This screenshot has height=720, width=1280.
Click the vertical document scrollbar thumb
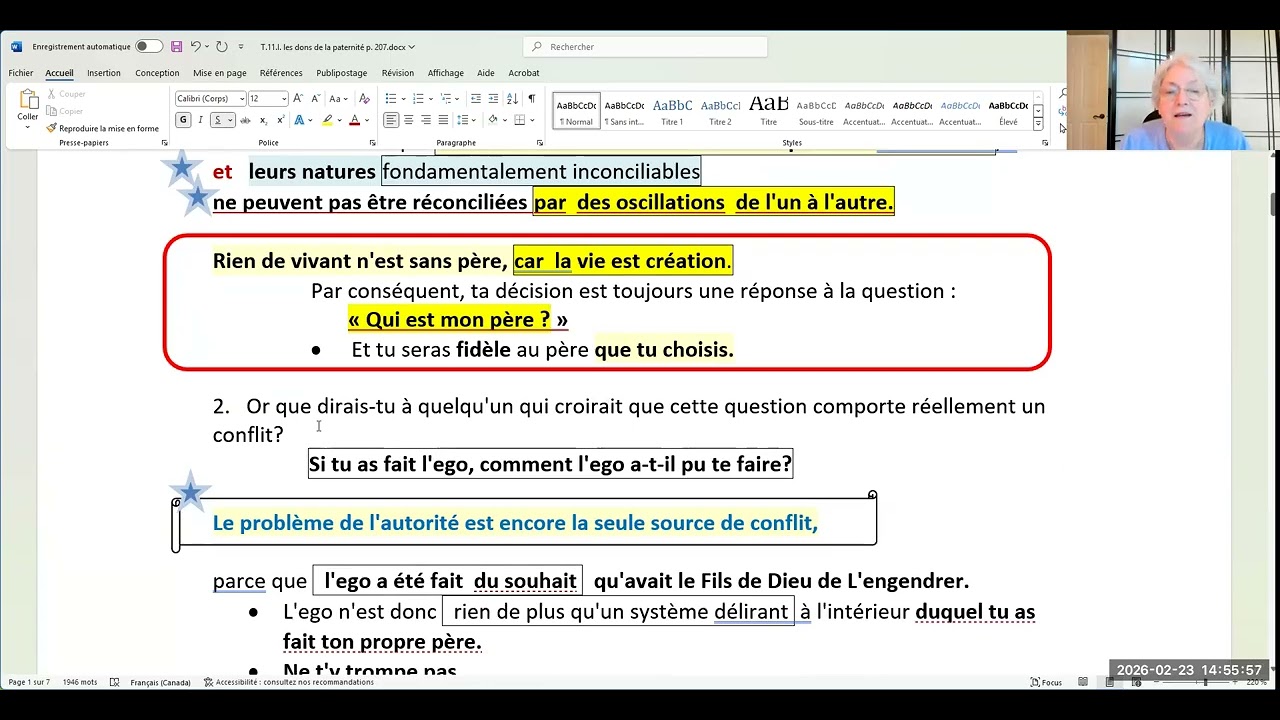[x=1273, y=203]
